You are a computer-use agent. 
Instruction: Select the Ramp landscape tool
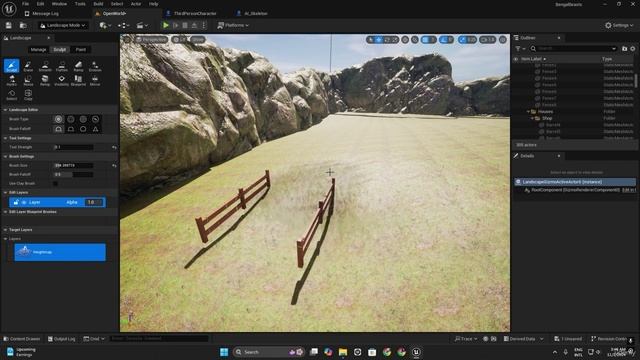pos(78,66)
